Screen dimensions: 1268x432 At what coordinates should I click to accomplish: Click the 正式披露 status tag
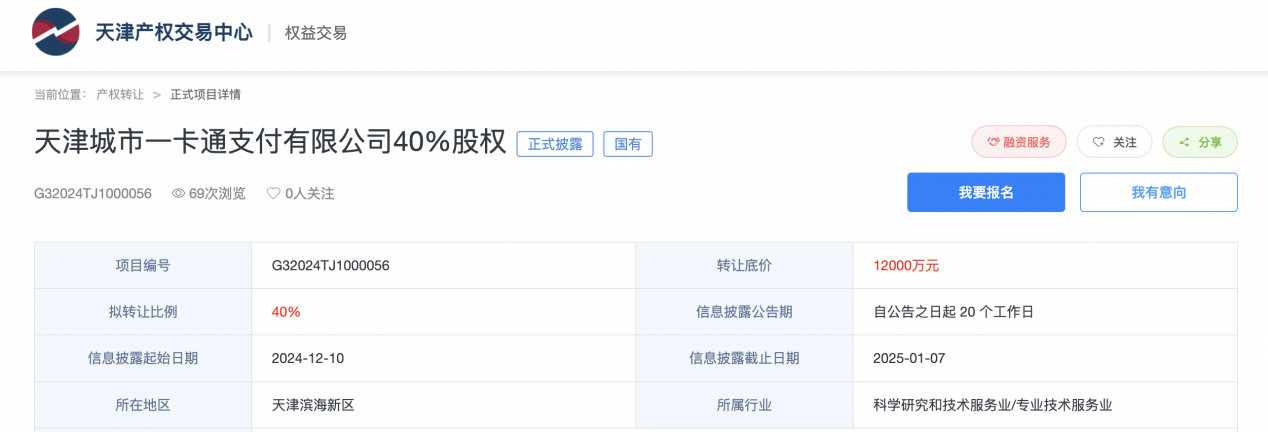(555, 143)
